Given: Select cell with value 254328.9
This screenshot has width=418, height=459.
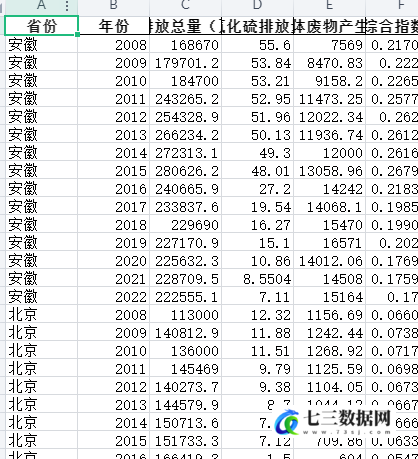Looking at the screenshot, I should (x=185, y=117).
